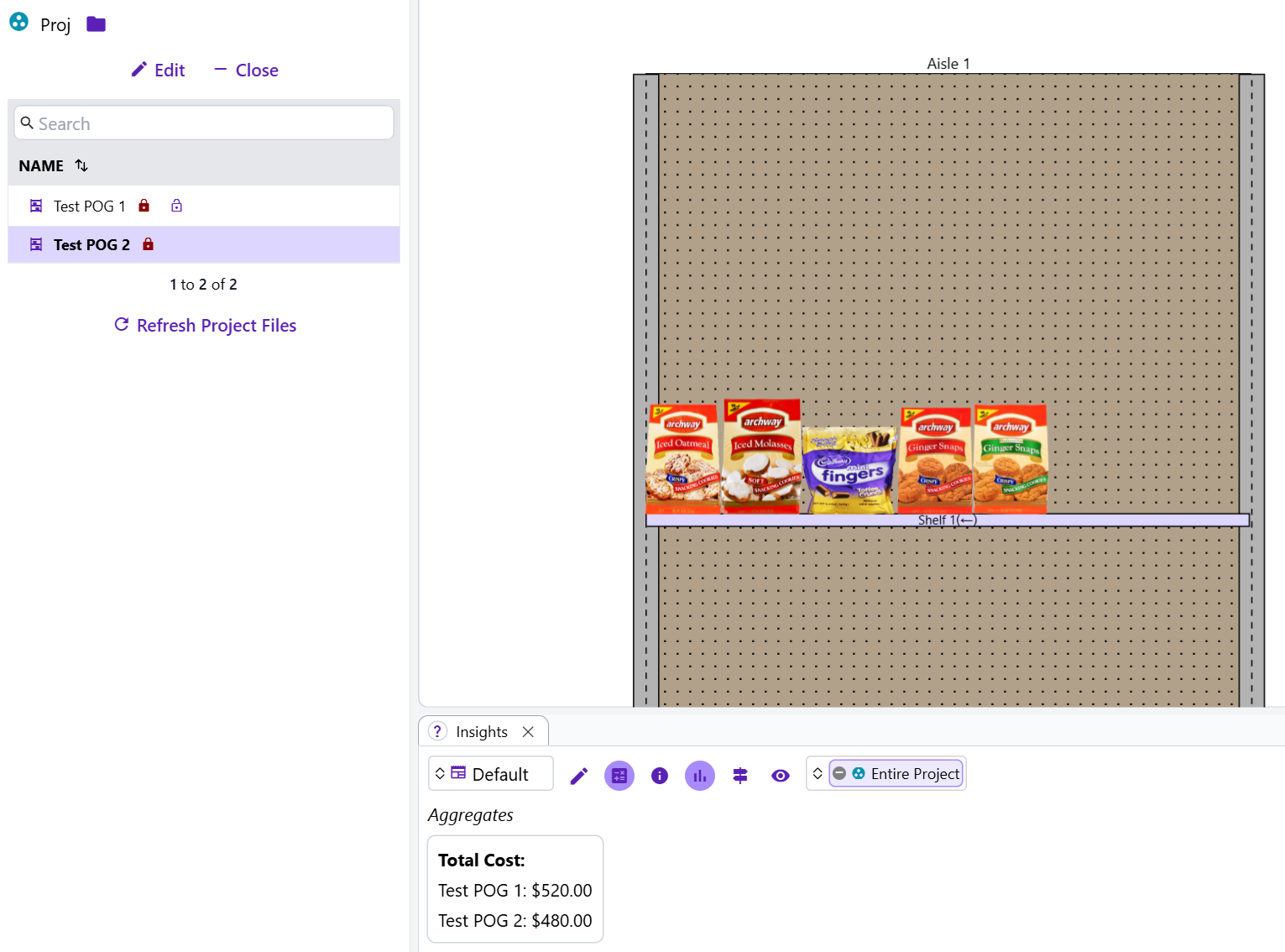The width and height of the screenshot is (1285, 952).
Task: Open the Default insights layout dropdown
Action: click(x=491, y=774)
